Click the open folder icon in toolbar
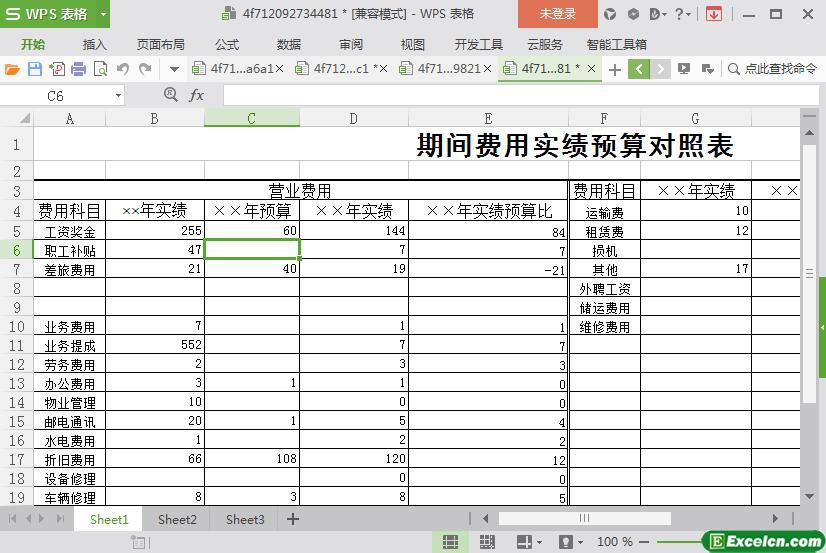826x553 pixels. point(12,69)
